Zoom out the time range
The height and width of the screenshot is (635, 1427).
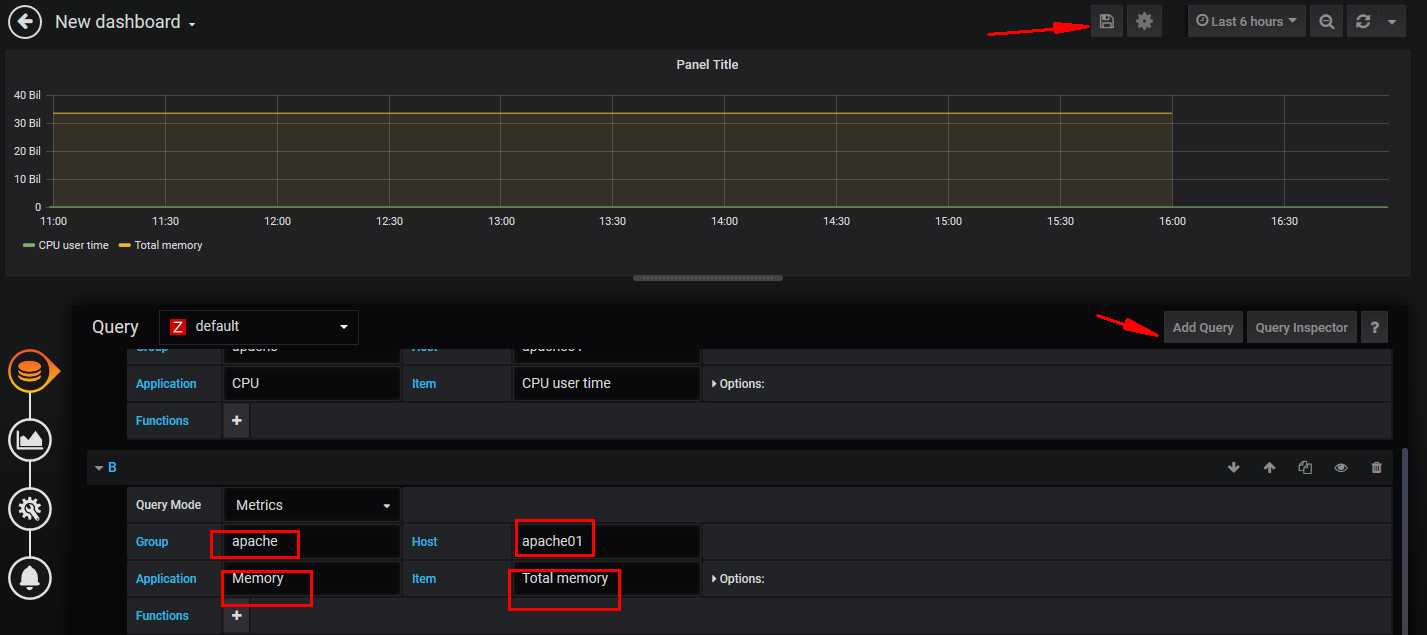click(x=1326, y=21)
